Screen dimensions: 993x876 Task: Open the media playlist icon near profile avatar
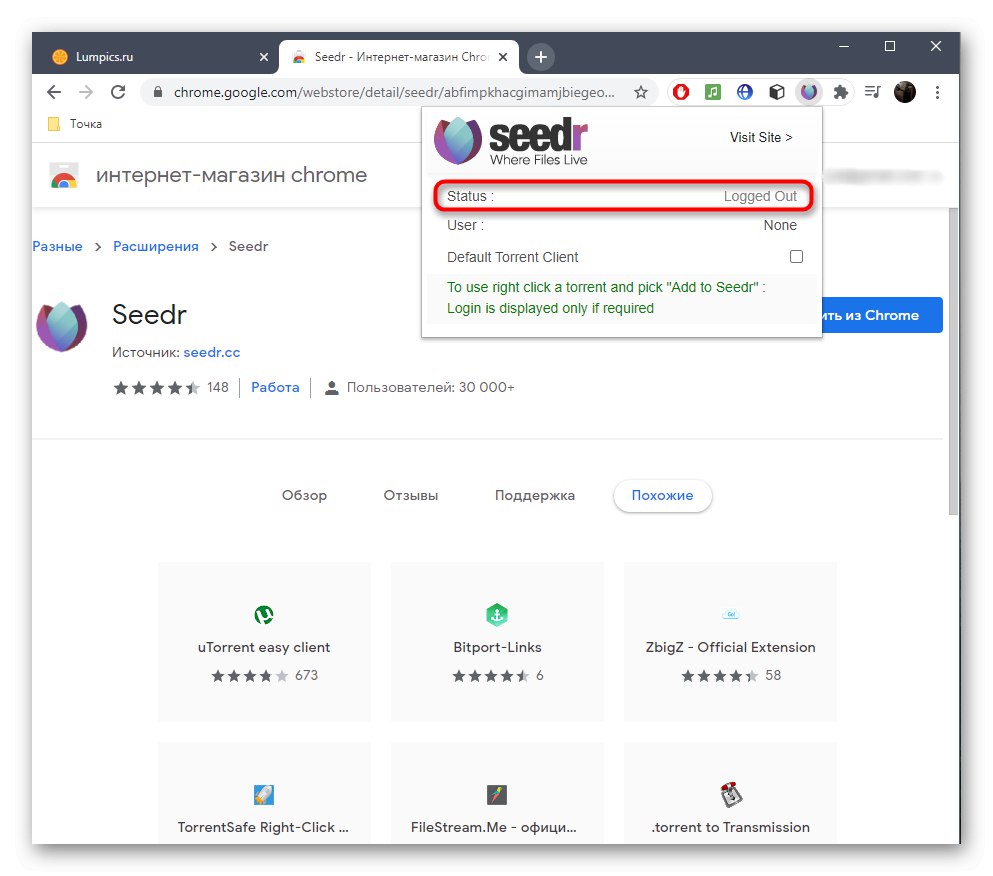873,91
